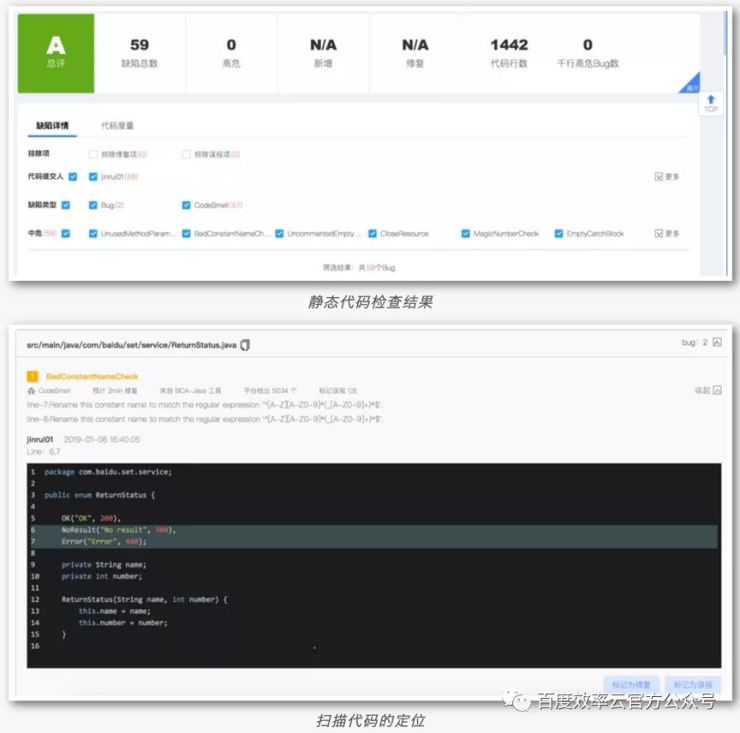
Task: Click code line 3 public enum ReturnStatus
Action: pyautogui.click(x=100, y=495)
